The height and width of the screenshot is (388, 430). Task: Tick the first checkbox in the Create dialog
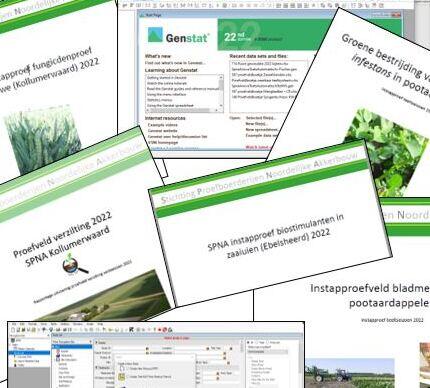coord(128,369)
